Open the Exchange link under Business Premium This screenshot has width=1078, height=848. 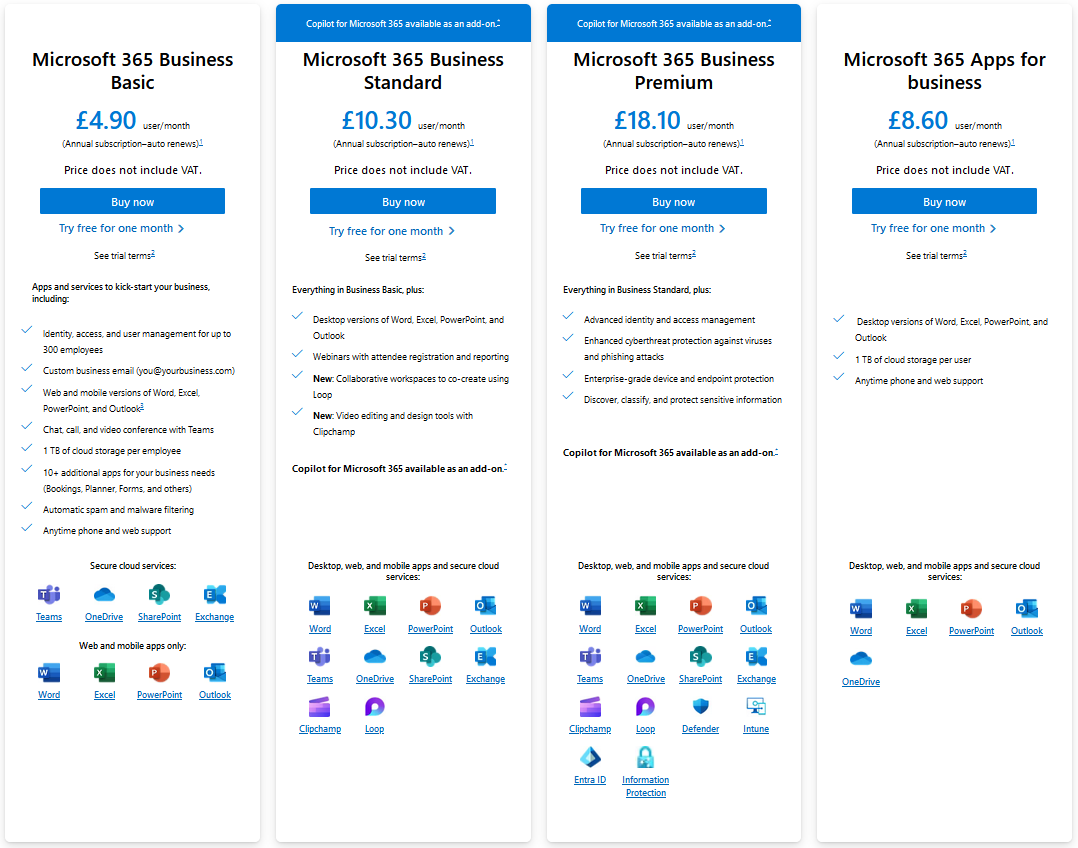(756, 679)
